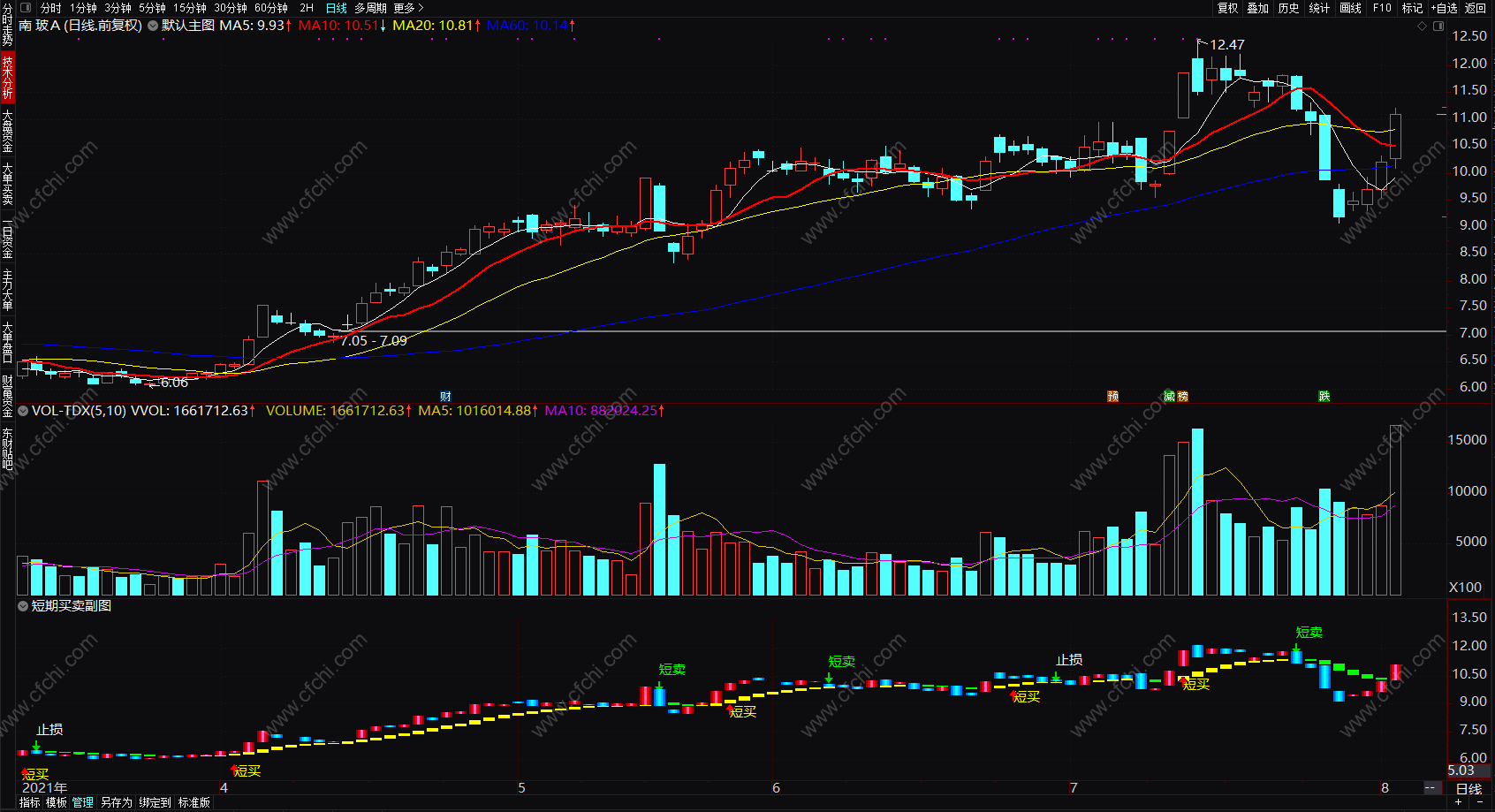Viewport: 1495px width, 812px height.
Task: Click the plus zoom-in control bottom right
Action: [1458, 803]
